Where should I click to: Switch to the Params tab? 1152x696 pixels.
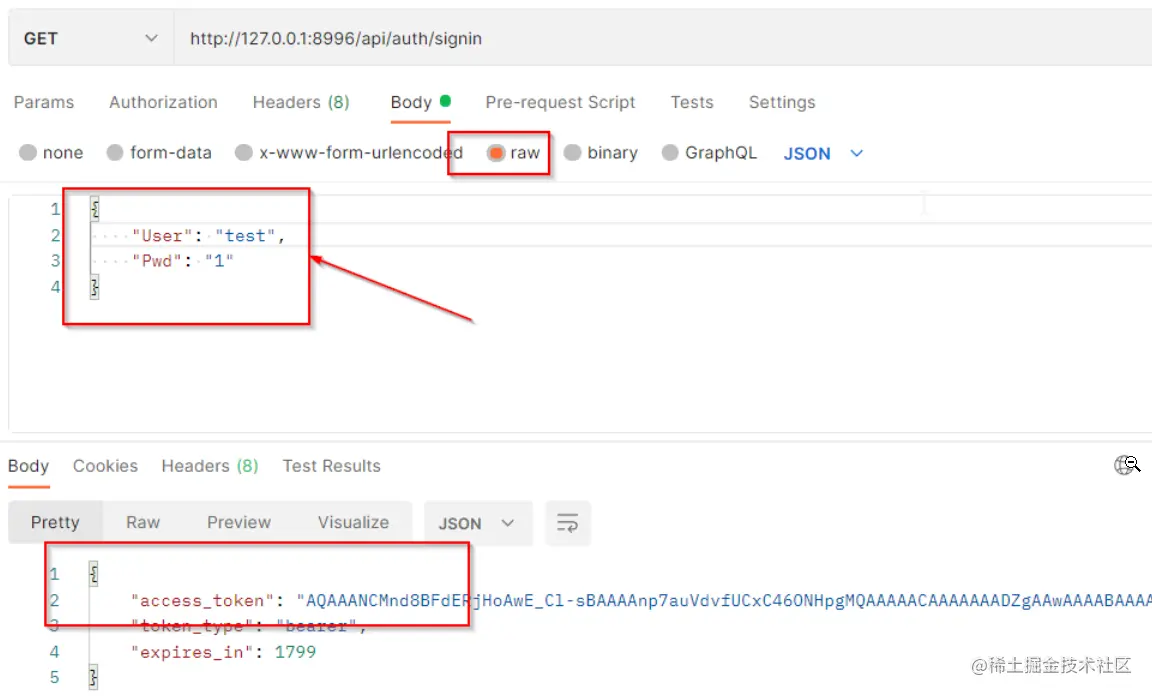pos(44,102)
